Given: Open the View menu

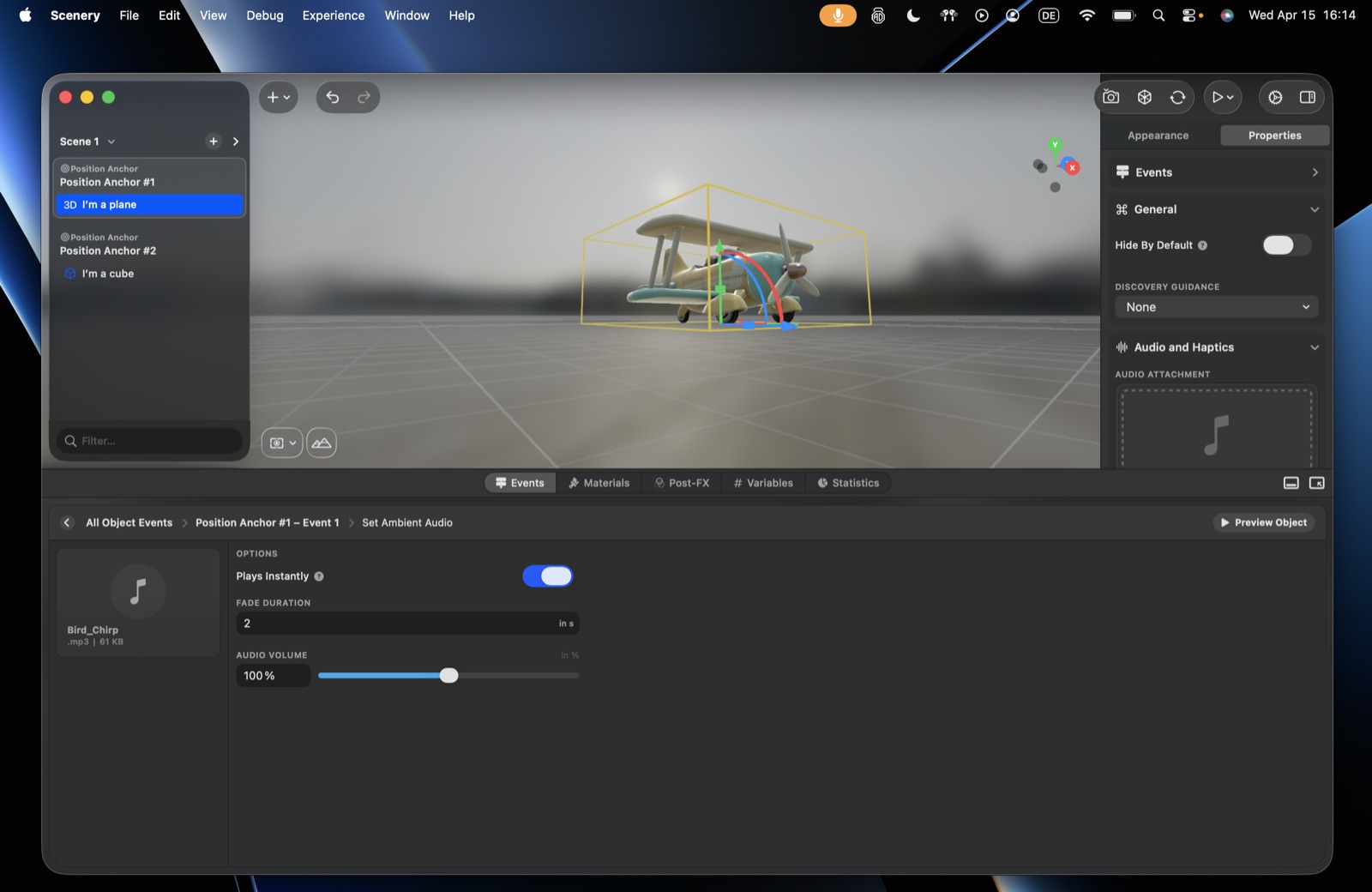Looking at the screenshot, I should pos(213,15).
